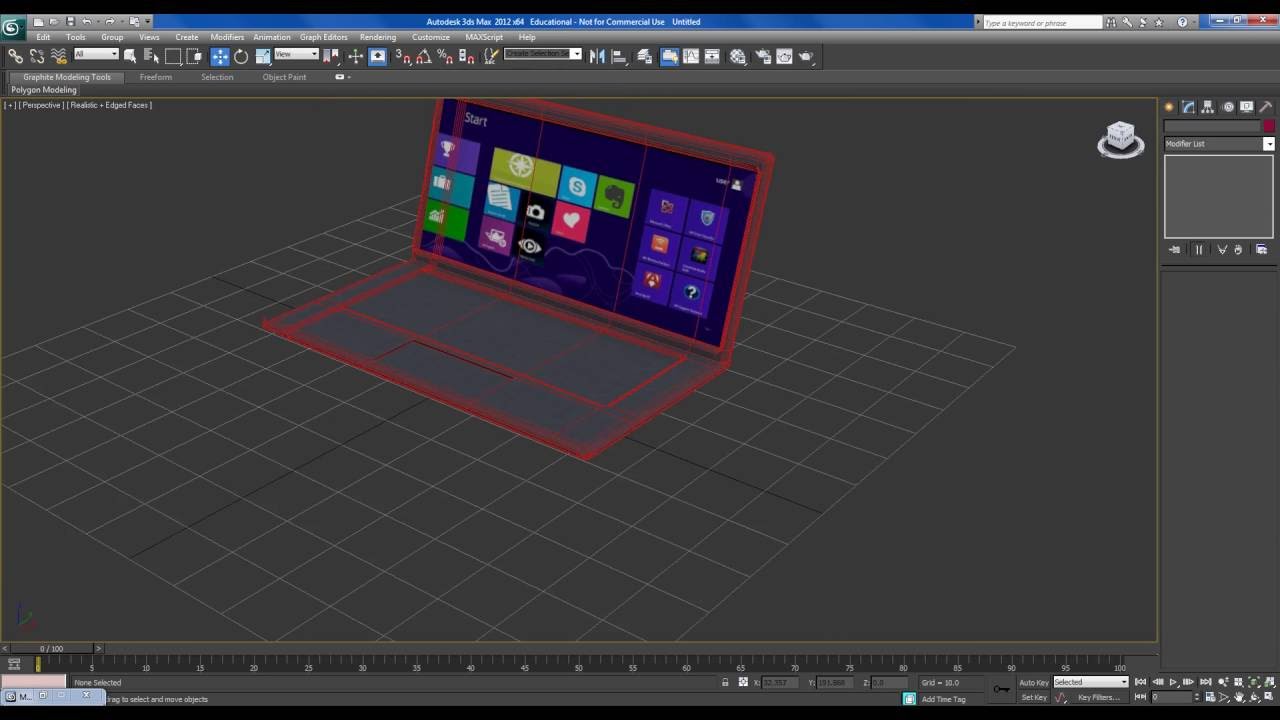Click the Set Key button
Screen dimensions: 1280x720
coord(1034,697)
